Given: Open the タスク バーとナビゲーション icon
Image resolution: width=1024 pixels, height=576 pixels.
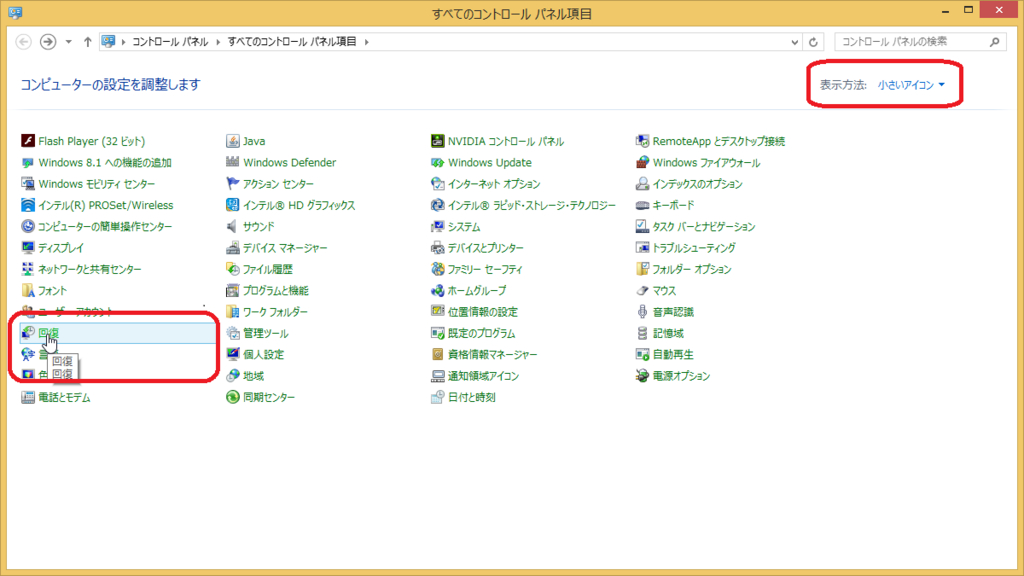Looking at the screenshot, I should (x=643, y=227).
